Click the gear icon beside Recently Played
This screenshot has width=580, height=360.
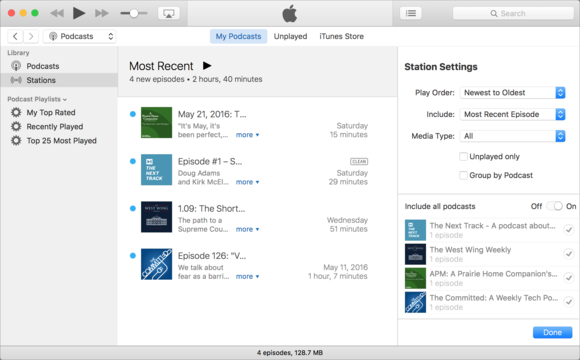pyautogui.click(x=16, y=127)
